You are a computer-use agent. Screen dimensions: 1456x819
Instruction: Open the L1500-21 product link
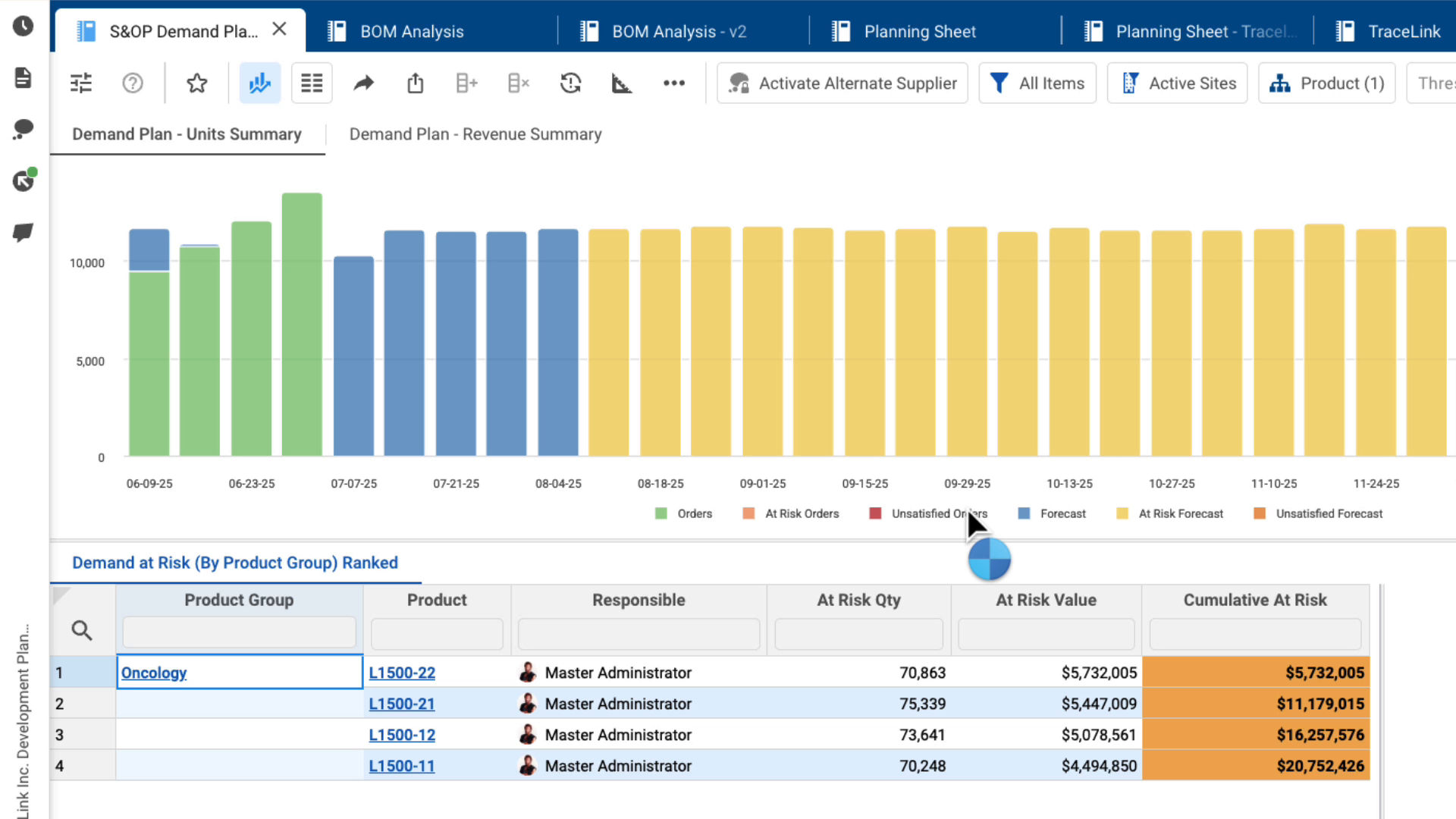(x=402, y=704)
